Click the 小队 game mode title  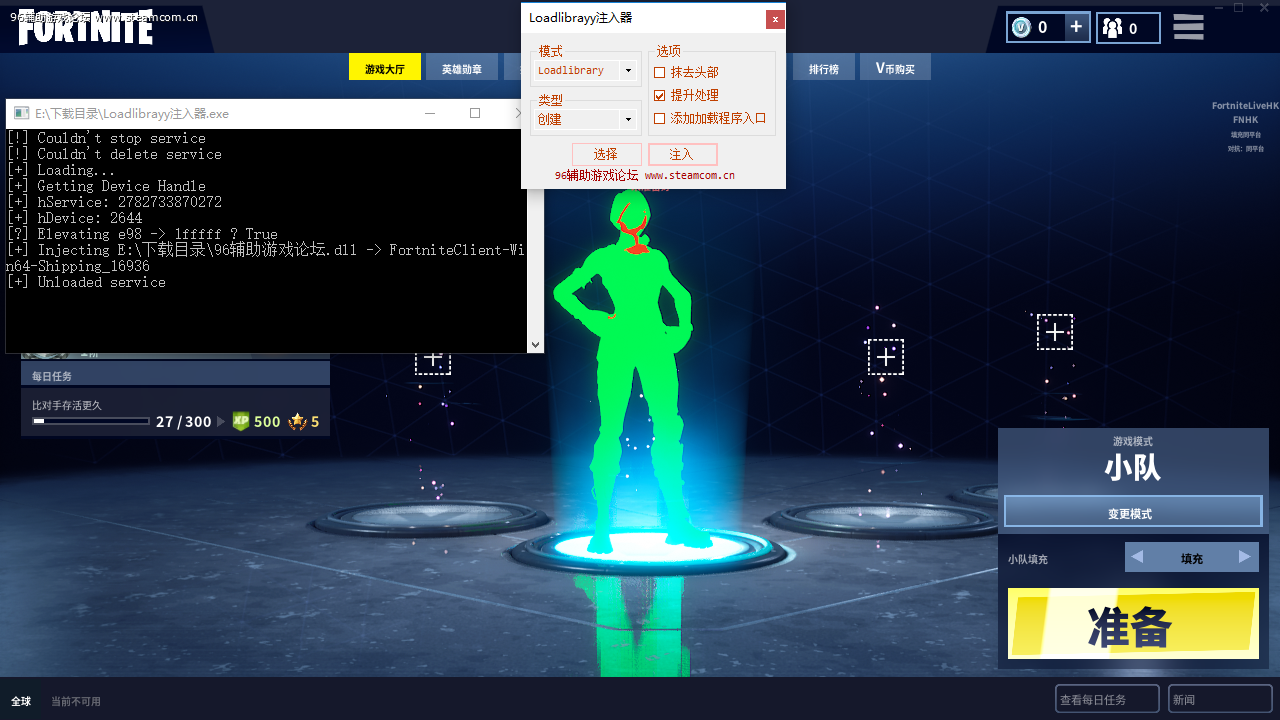1133,468
